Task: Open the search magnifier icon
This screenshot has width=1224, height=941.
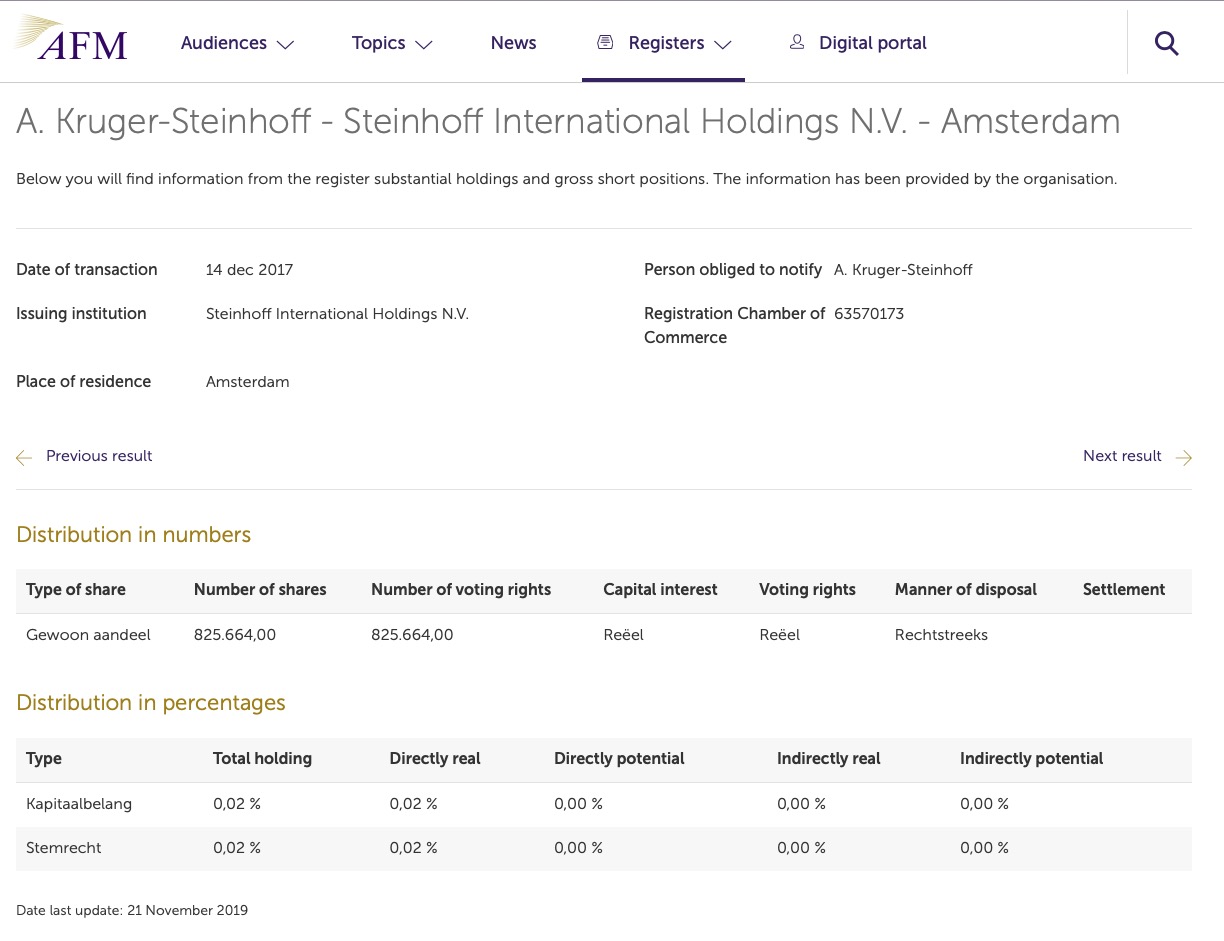Action: click(x=1166, y=43)
